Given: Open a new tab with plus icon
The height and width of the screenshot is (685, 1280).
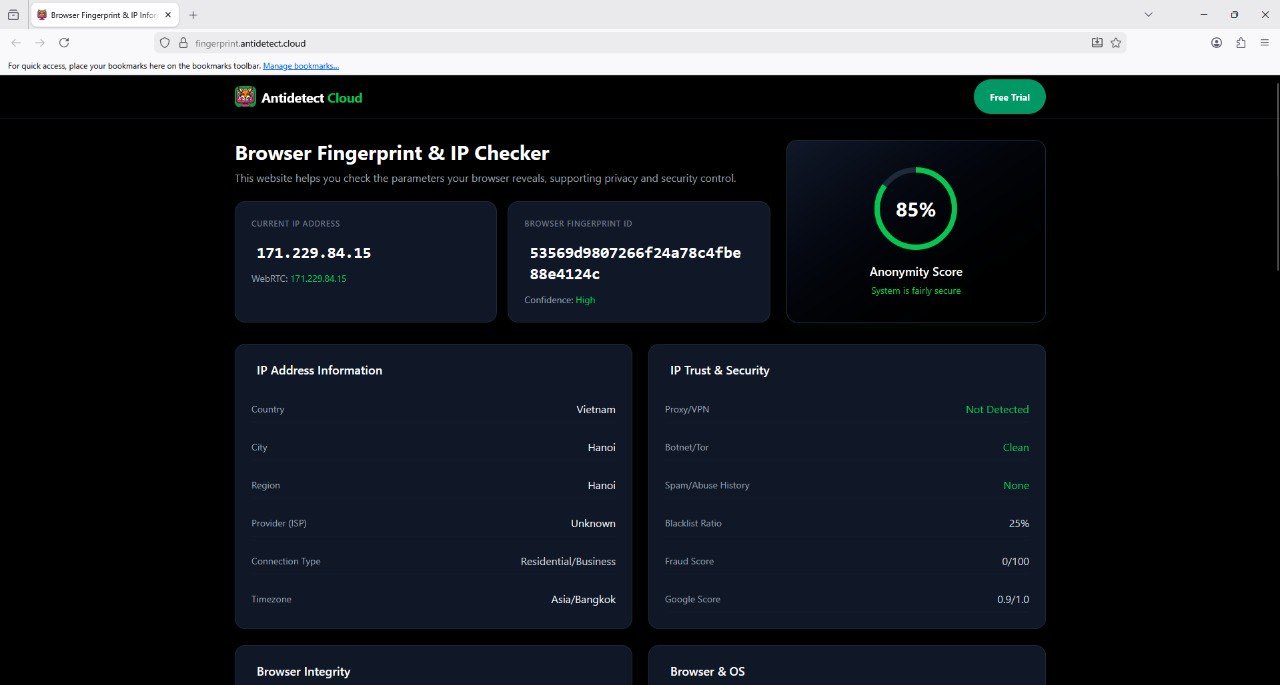Looking at the screenshot, I should (193, 15).
